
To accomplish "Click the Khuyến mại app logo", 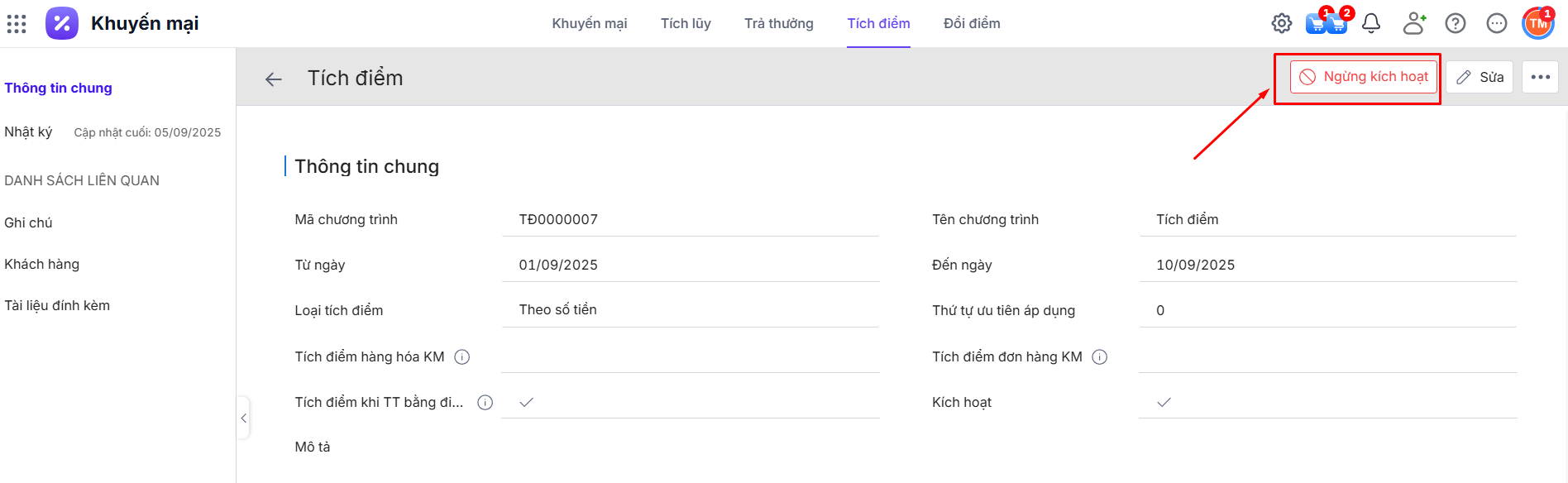I will click(62, 23).
